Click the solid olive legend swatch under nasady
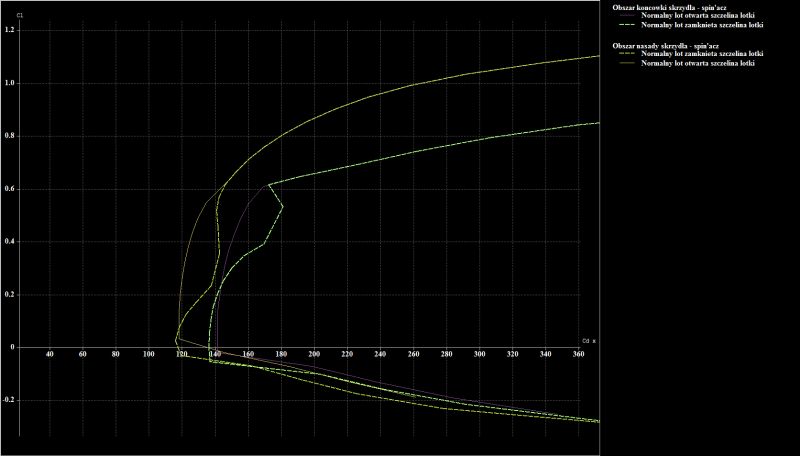 [625, 63]
